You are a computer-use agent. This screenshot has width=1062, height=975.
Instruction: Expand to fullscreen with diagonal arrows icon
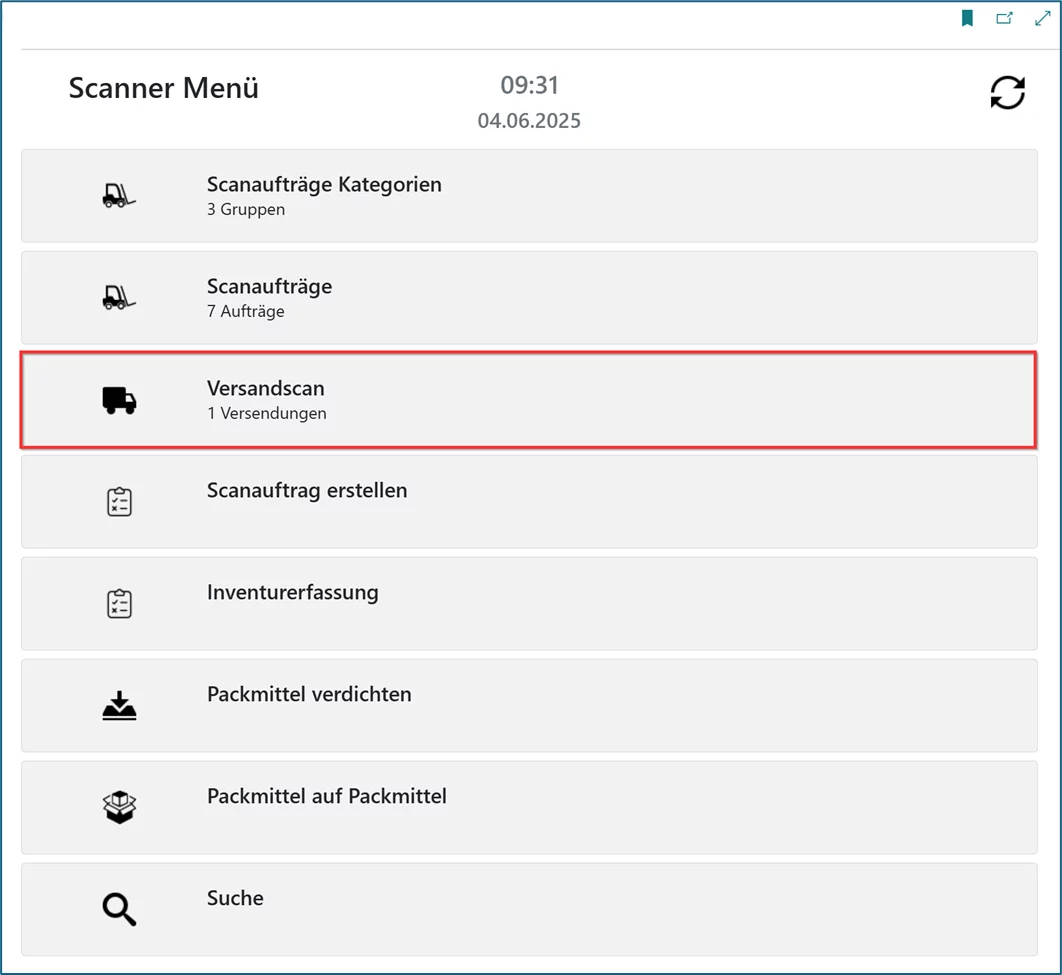1042,18
